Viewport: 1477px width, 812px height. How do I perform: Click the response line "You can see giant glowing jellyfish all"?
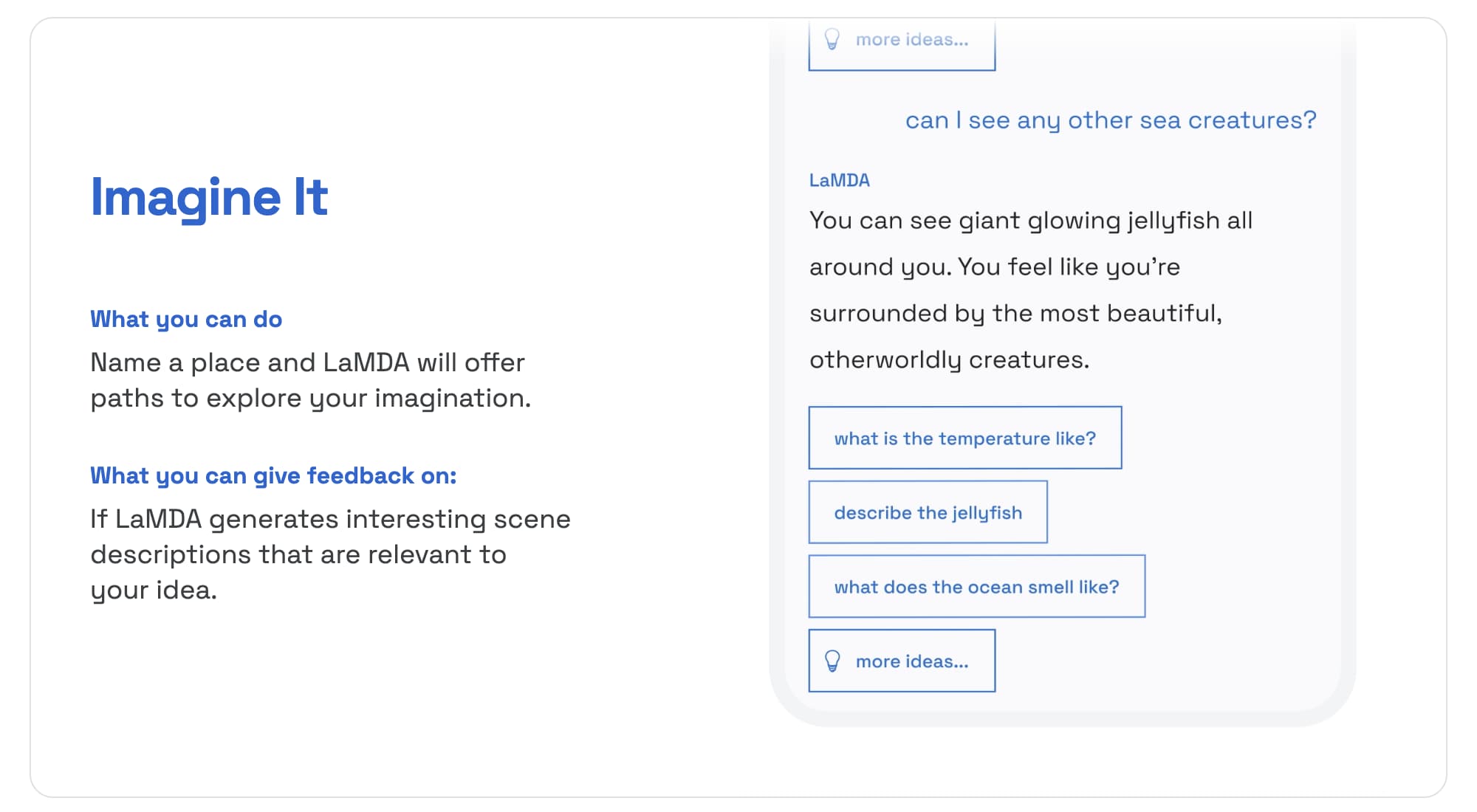click(x=1031, y=221)
